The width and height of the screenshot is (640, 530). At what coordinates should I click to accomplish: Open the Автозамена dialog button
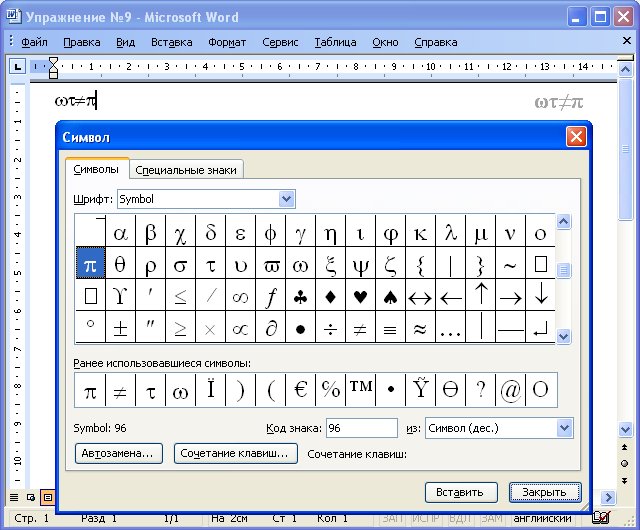tap(119, 453)
